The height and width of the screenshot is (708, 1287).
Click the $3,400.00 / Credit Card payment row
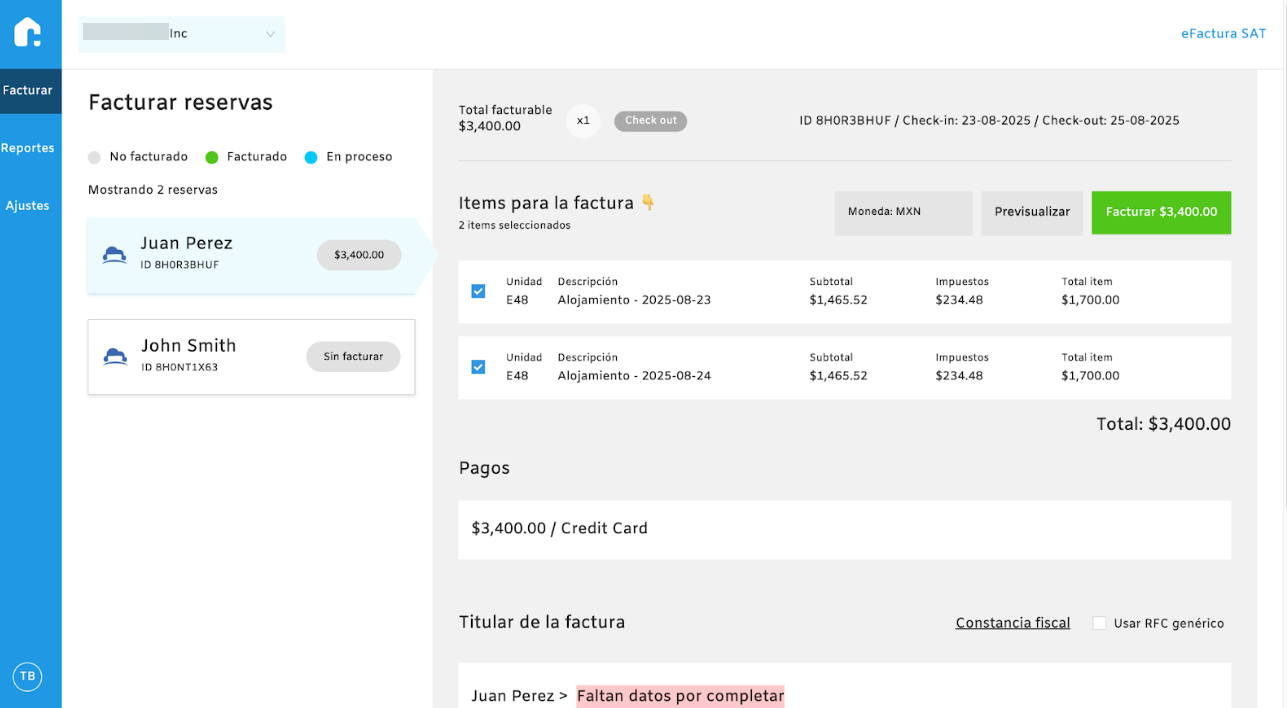pos(844,529)
